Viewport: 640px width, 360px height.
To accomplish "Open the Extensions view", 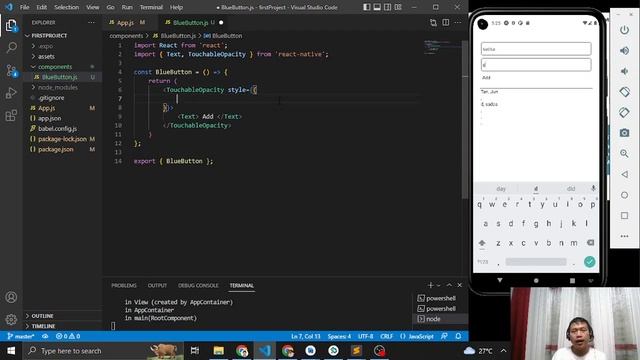I will coord(11,116).
